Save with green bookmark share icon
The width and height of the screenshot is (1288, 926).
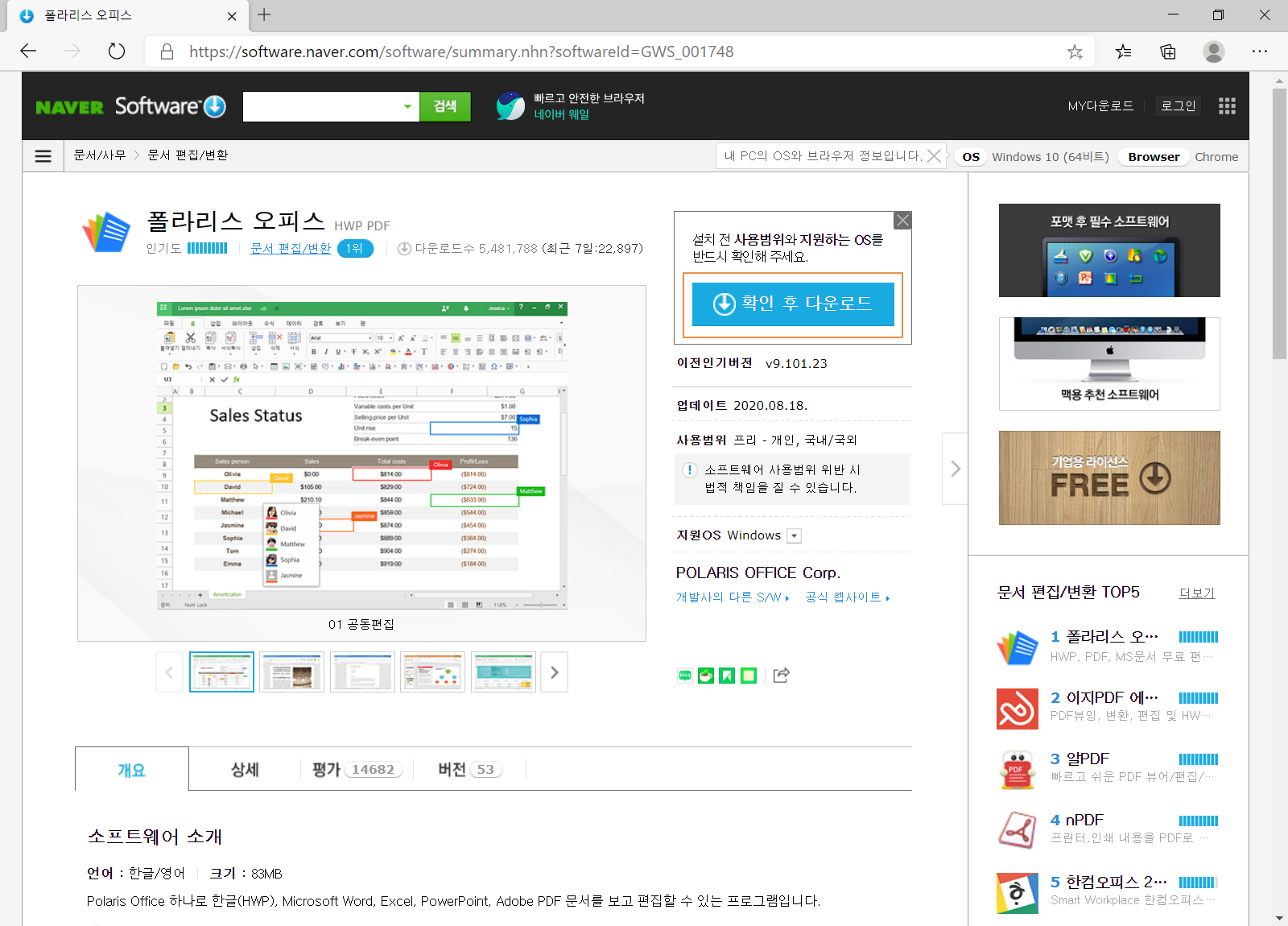tap(727, 676)
